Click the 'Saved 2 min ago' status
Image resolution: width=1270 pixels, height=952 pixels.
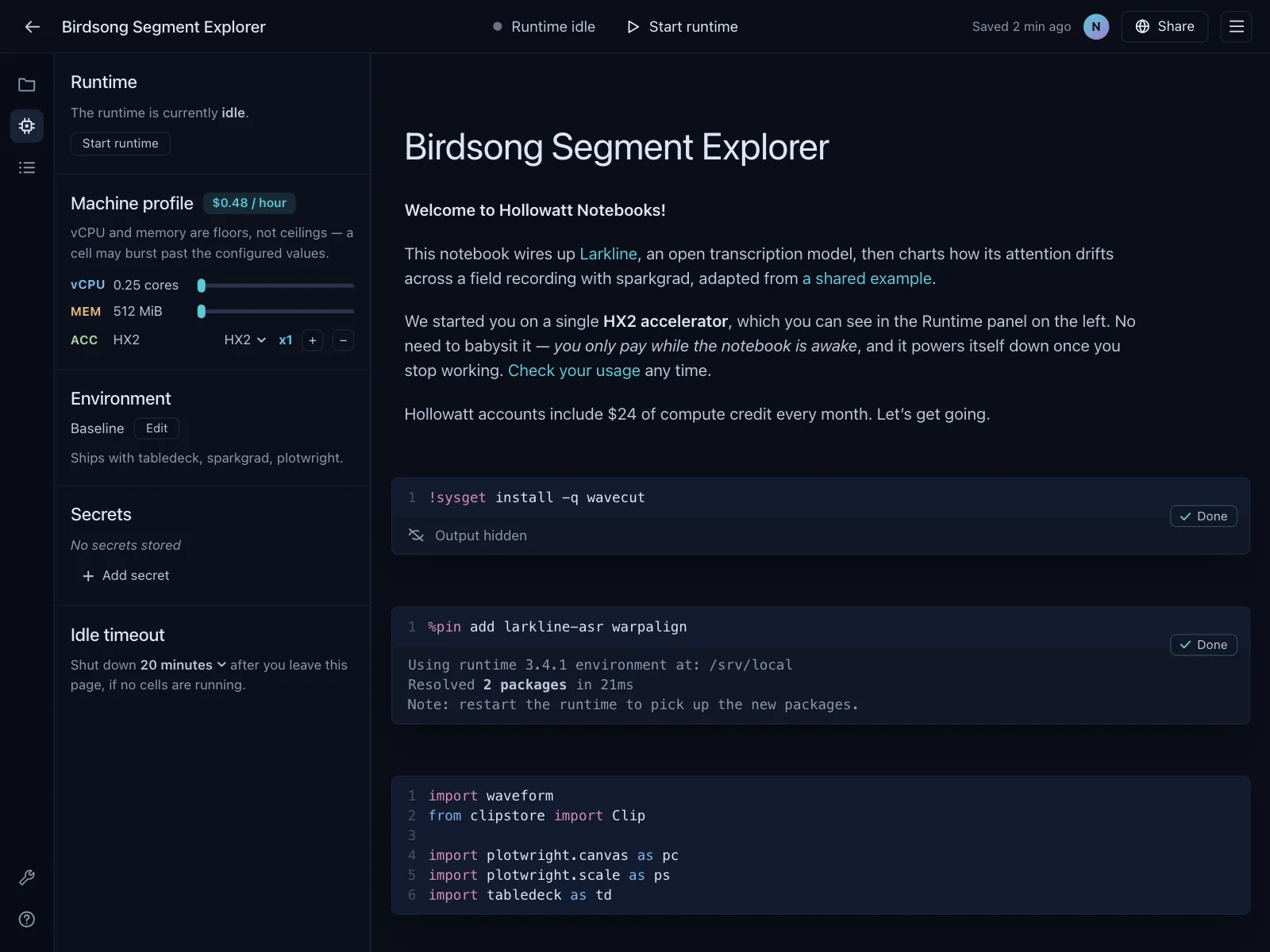coord(1022,27)
